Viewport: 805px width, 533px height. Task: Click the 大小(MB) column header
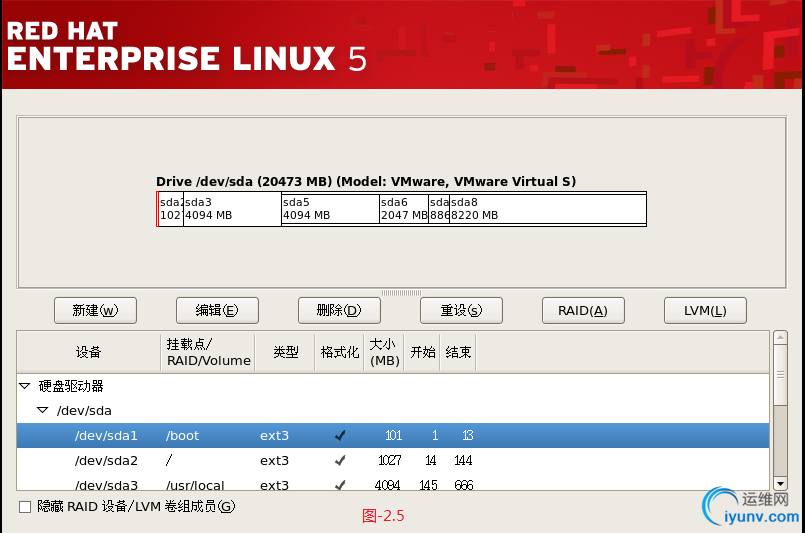[x=384, y=352]
